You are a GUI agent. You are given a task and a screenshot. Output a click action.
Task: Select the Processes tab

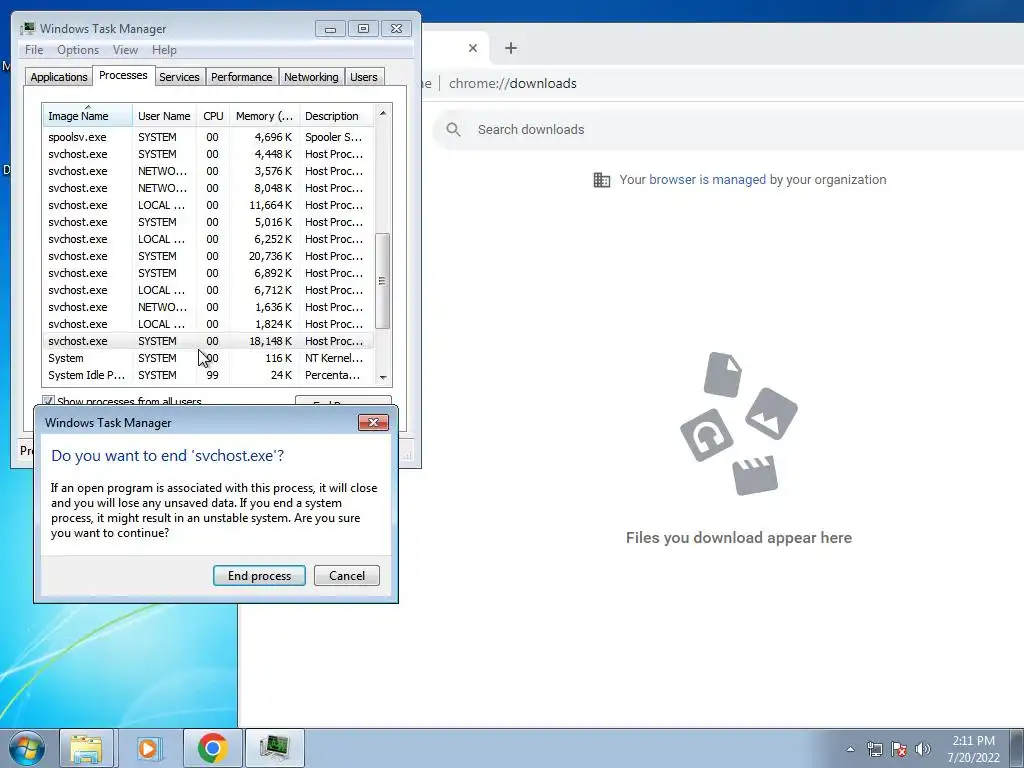tap(123, 76)
